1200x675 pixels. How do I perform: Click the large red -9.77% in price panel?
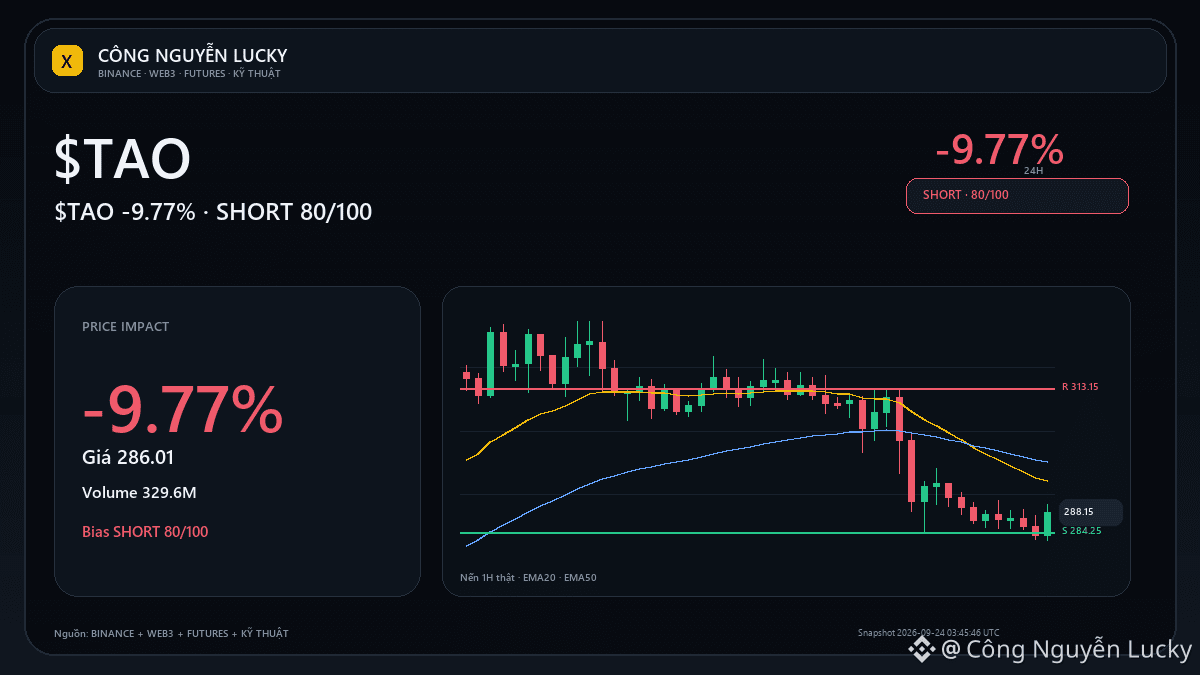[182, 411]
